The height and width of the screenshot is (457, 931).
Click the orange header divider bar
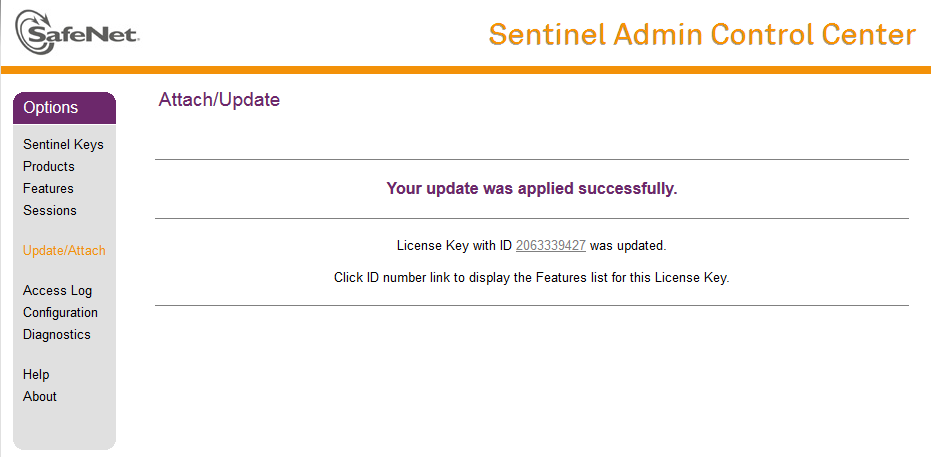point(466,70)
